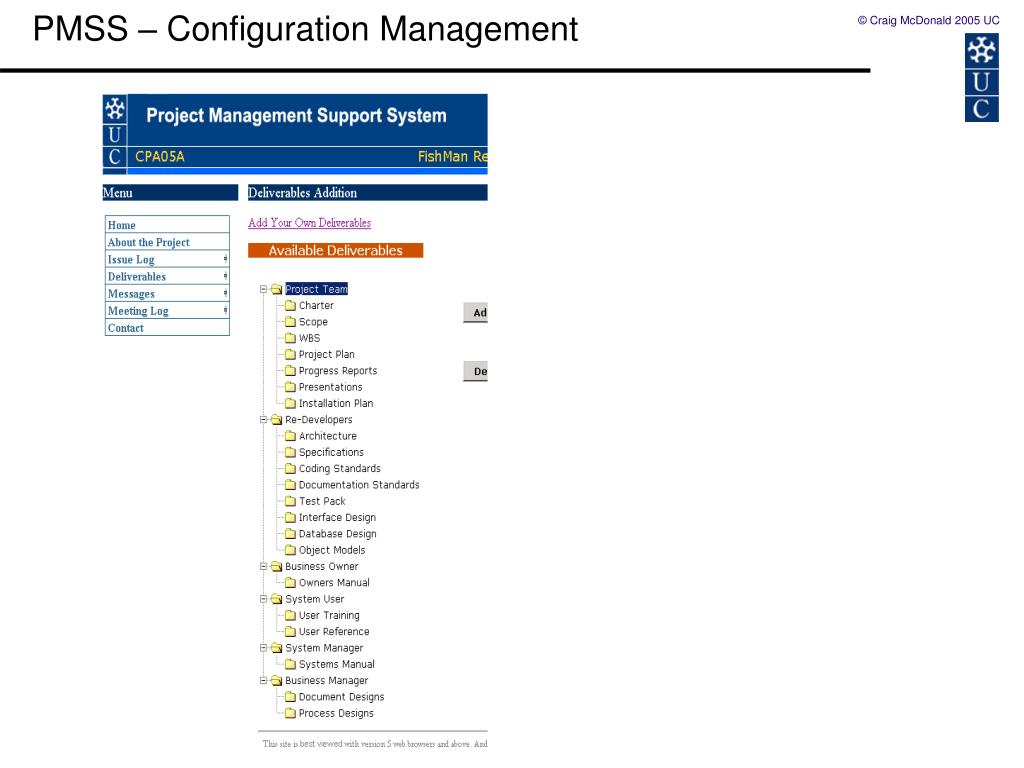Open the Contact menu item
The width and height of the screenshot is (1024, 768).
[167, 328]
